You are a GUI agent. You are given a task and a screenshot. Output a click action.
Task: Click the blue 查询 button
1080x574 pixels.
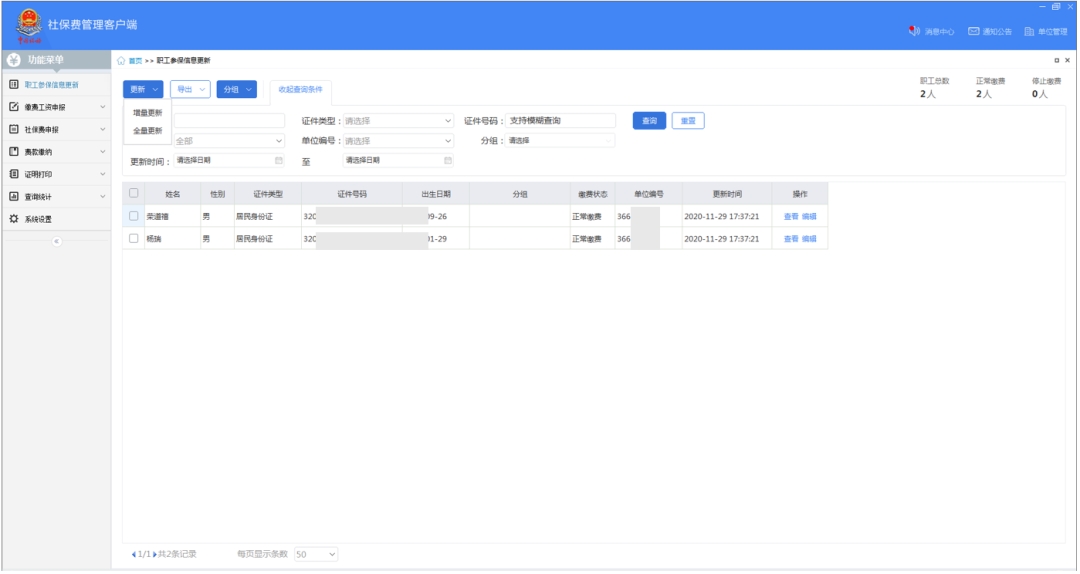click(649, 121)
